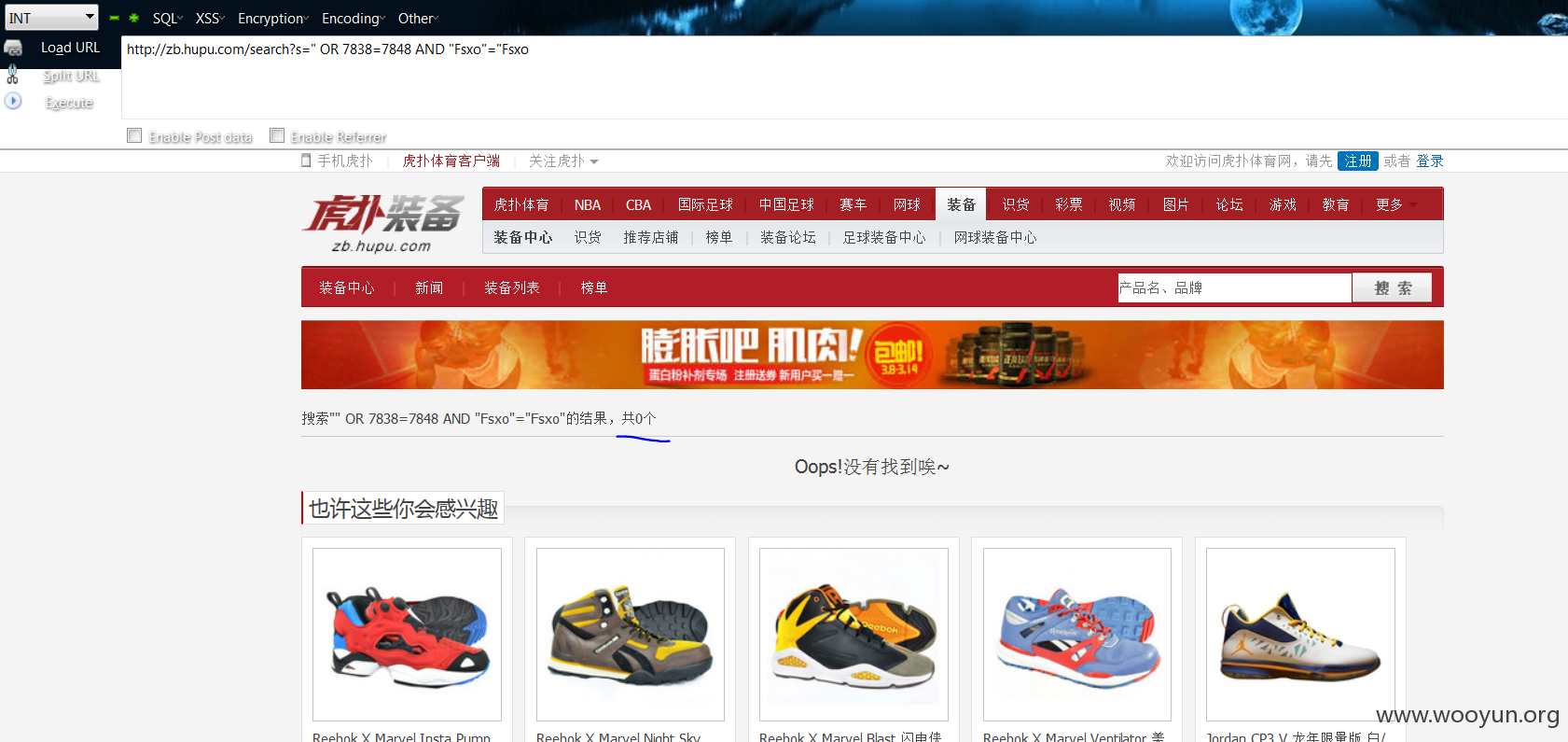Open the 足球装备中心 sub-navigation link
The width and height of the screenshot is (1568, 742).
[x=884, y=237]
